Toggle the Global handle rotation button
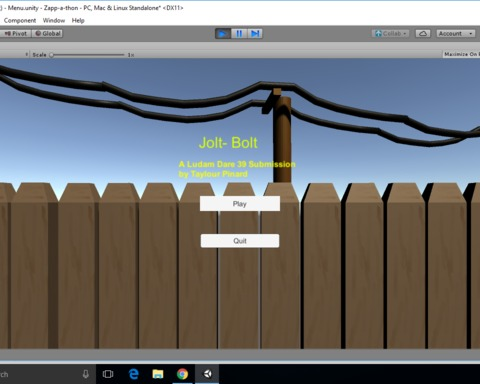 click(x=47, y=34)
